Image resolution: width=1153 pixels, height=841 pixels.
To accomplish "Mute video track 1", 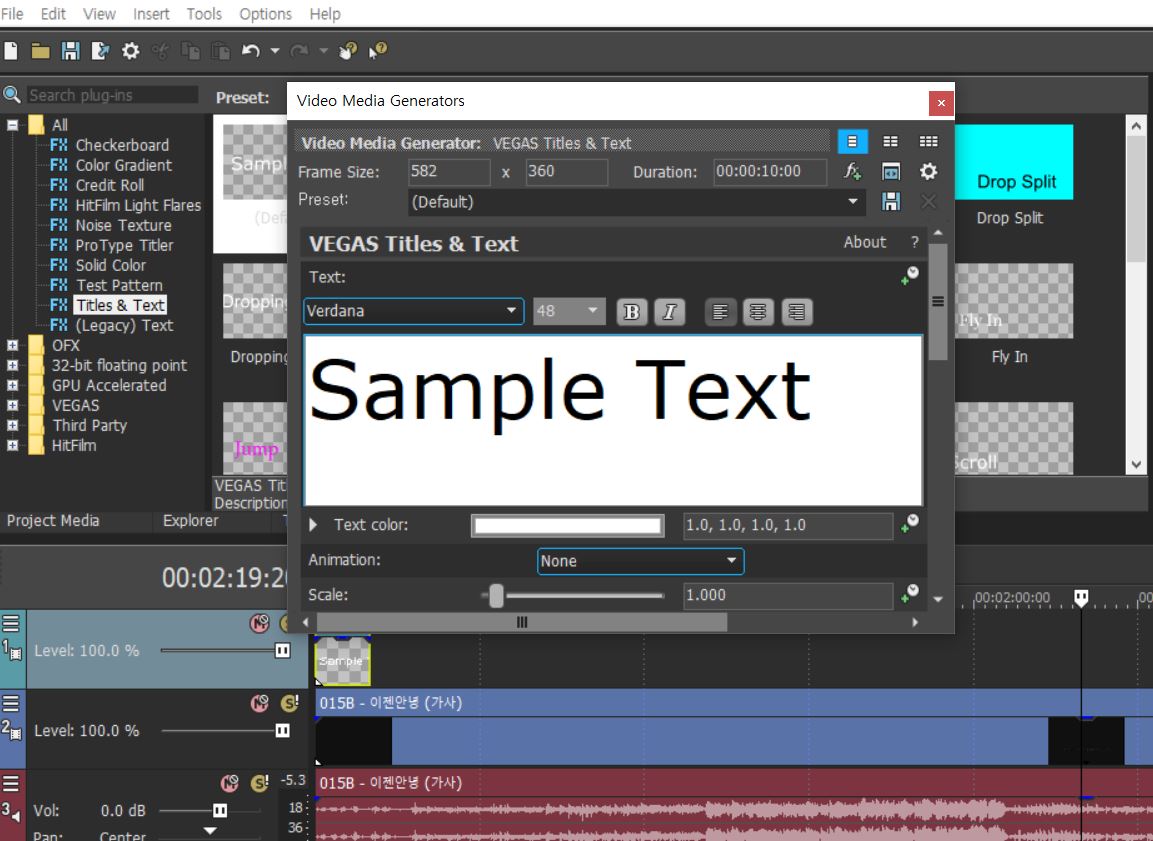I will tap(260, 623).
